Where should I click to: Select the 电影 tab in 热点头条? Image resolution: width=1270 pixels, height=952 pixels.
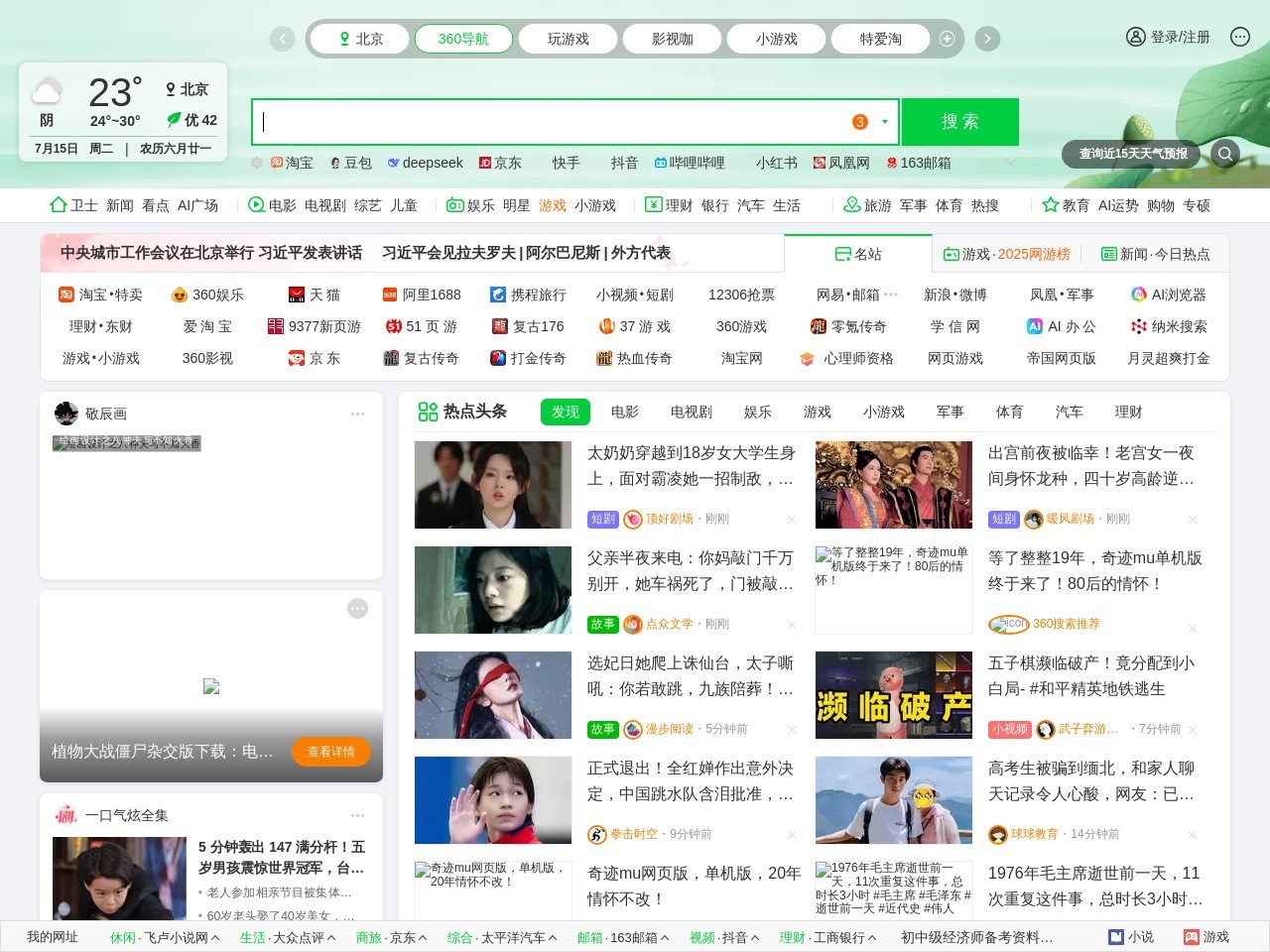(624, 412)
